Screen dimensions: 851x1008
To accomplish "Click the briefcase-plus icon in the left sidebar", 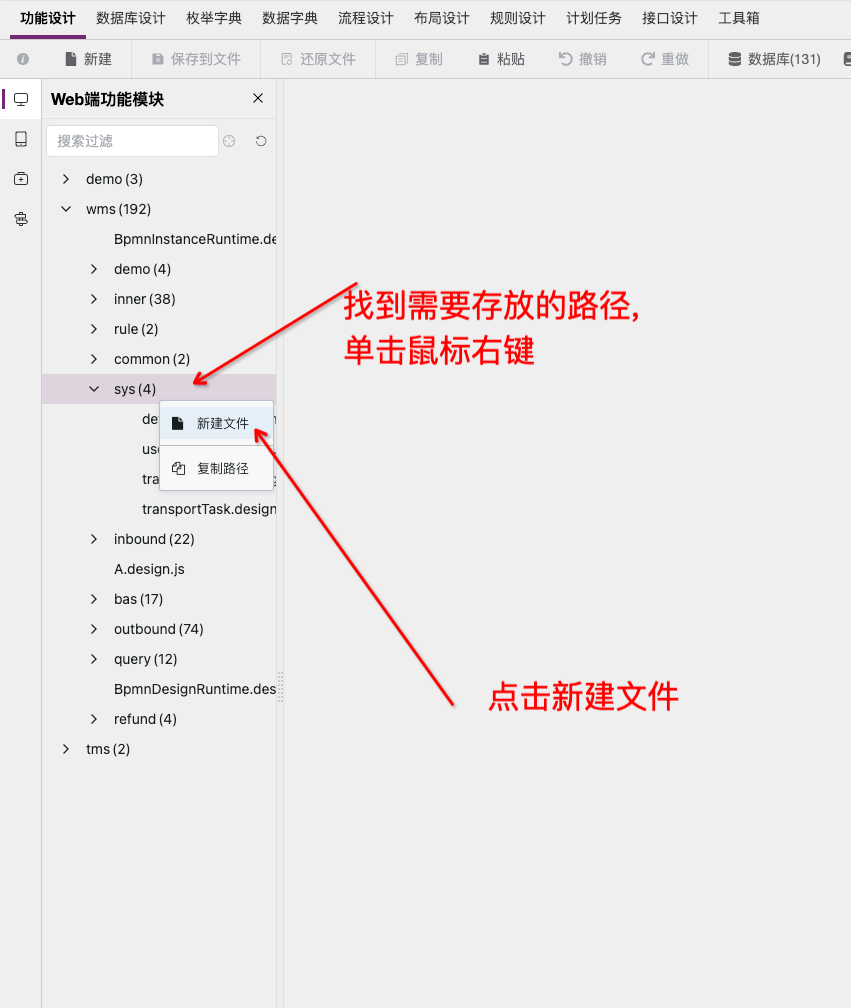I will coord(21,179).
